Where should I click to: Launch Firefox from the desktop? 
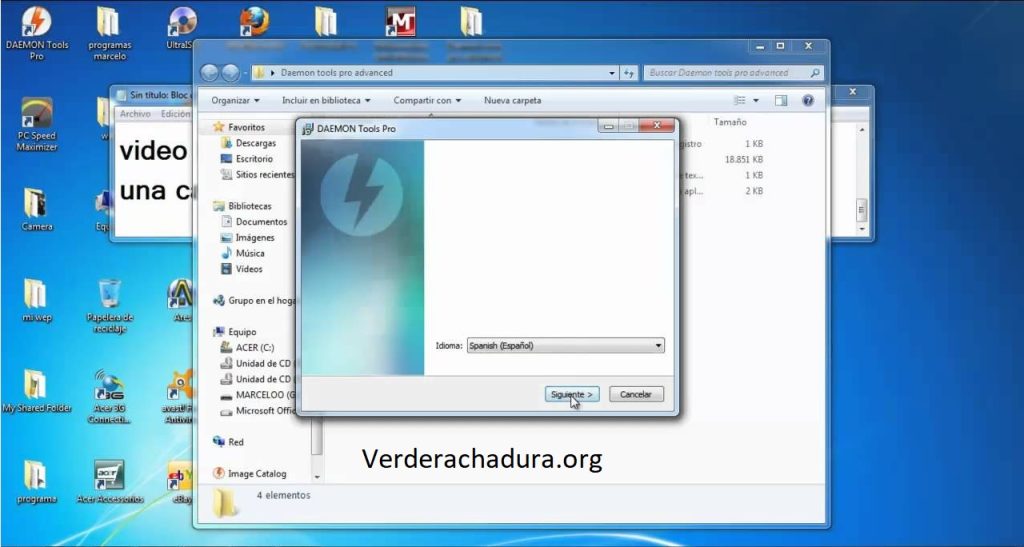pos(254,22)
